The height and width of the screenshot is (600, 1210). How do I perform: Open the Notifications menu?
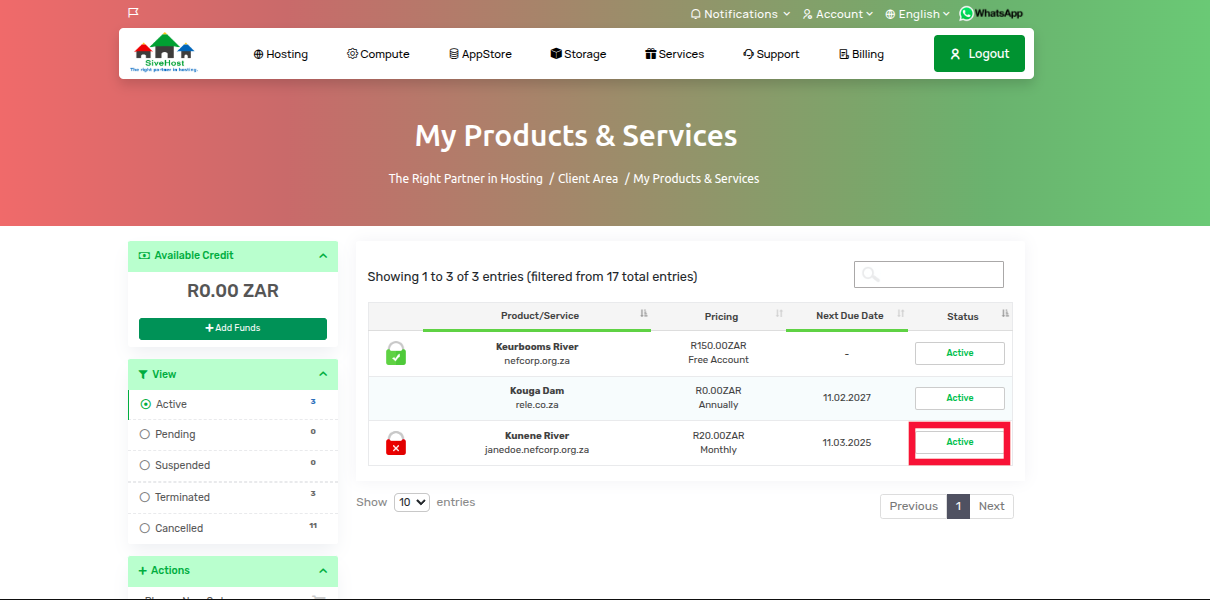739,13
